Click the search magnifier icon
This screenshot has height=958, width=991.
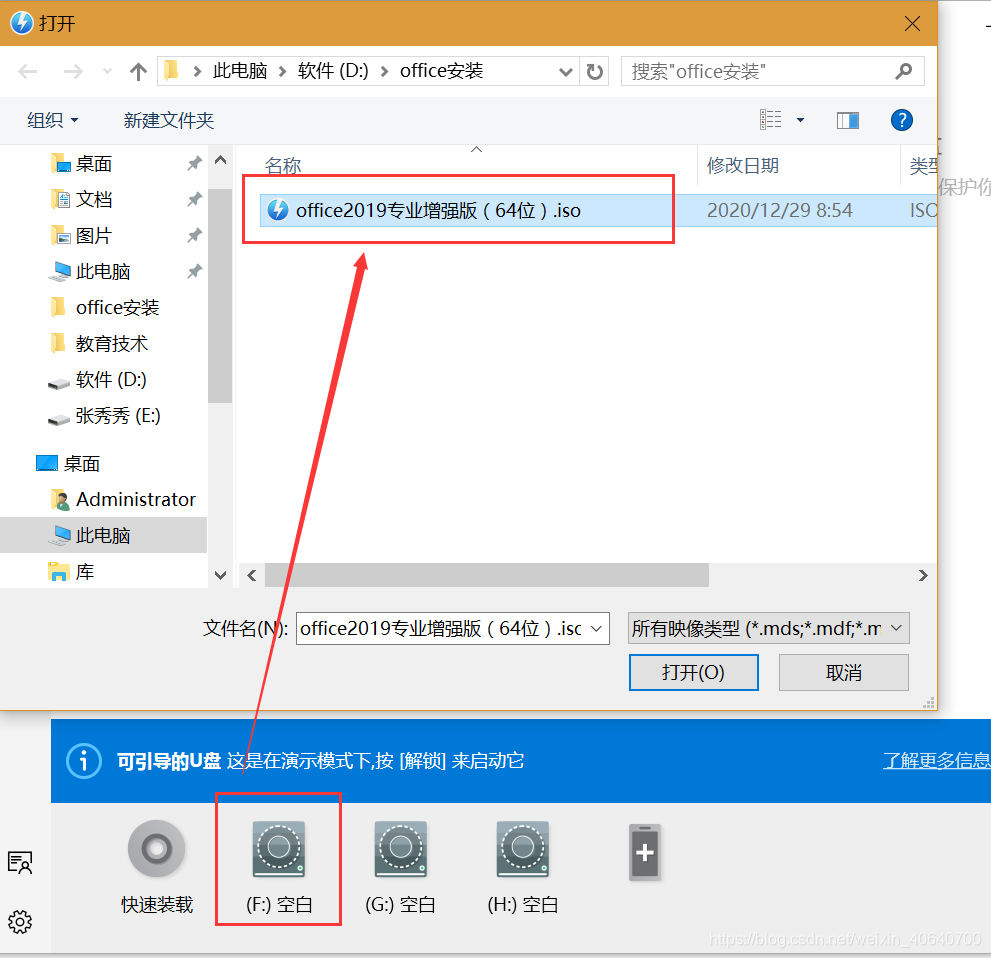click(904, 71)
